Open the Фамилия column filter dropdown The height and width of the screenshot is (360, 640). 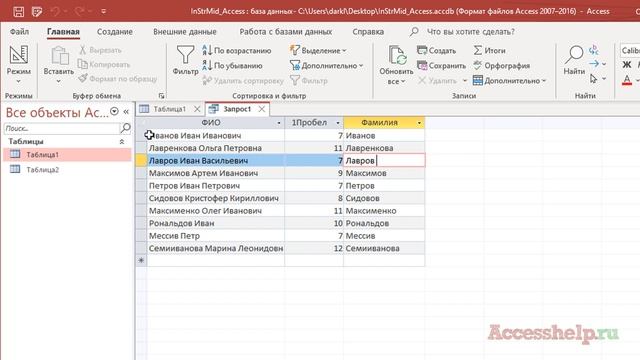[x=419, y=123]
